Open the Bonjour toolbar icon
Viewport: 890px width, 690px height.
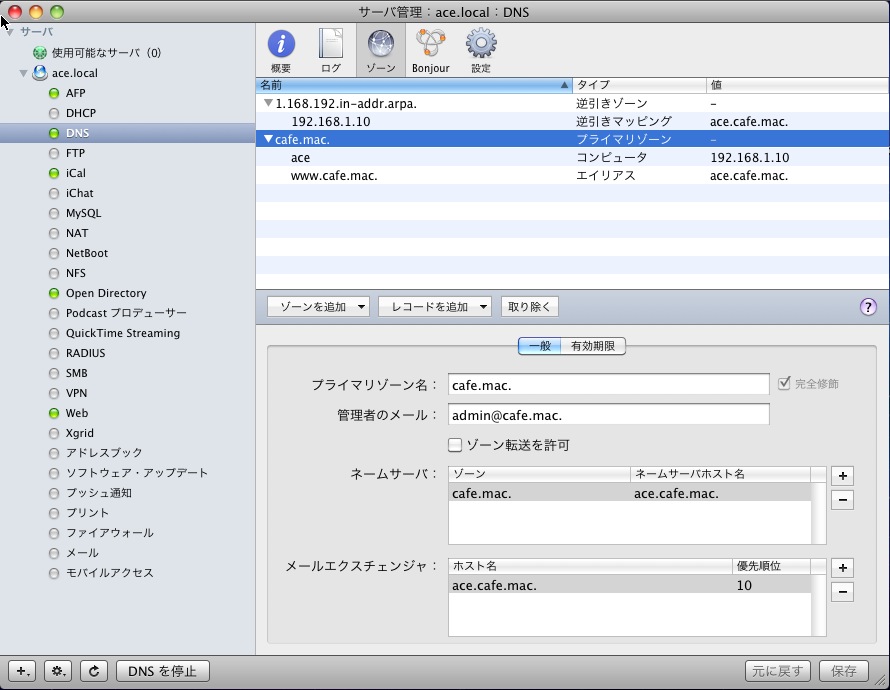coord(431,43)
